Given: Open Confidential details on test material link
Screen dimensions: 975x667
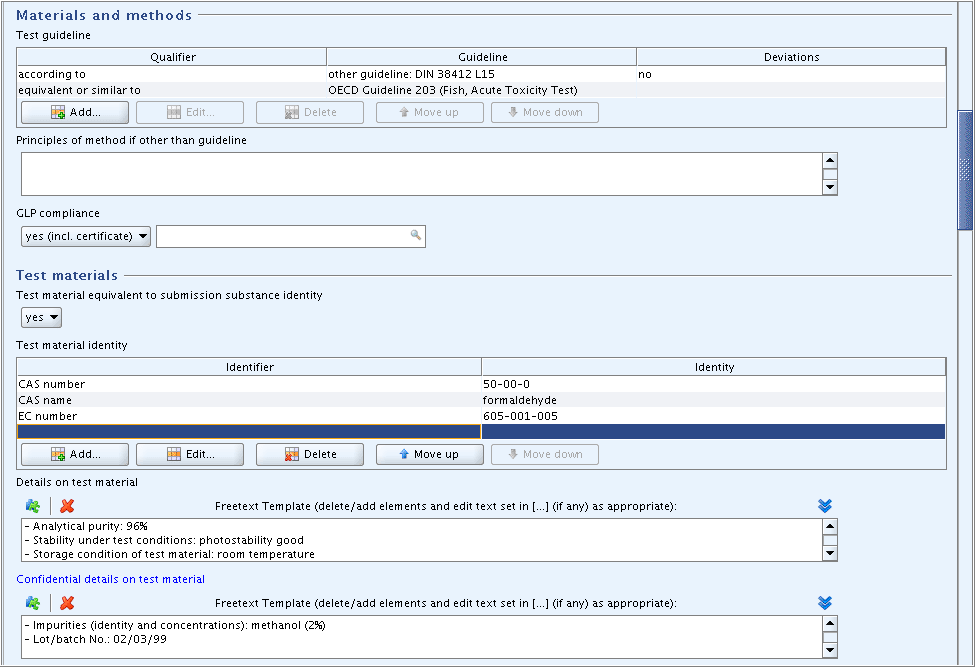Looking at the screenshot, I should coord(111,579).
